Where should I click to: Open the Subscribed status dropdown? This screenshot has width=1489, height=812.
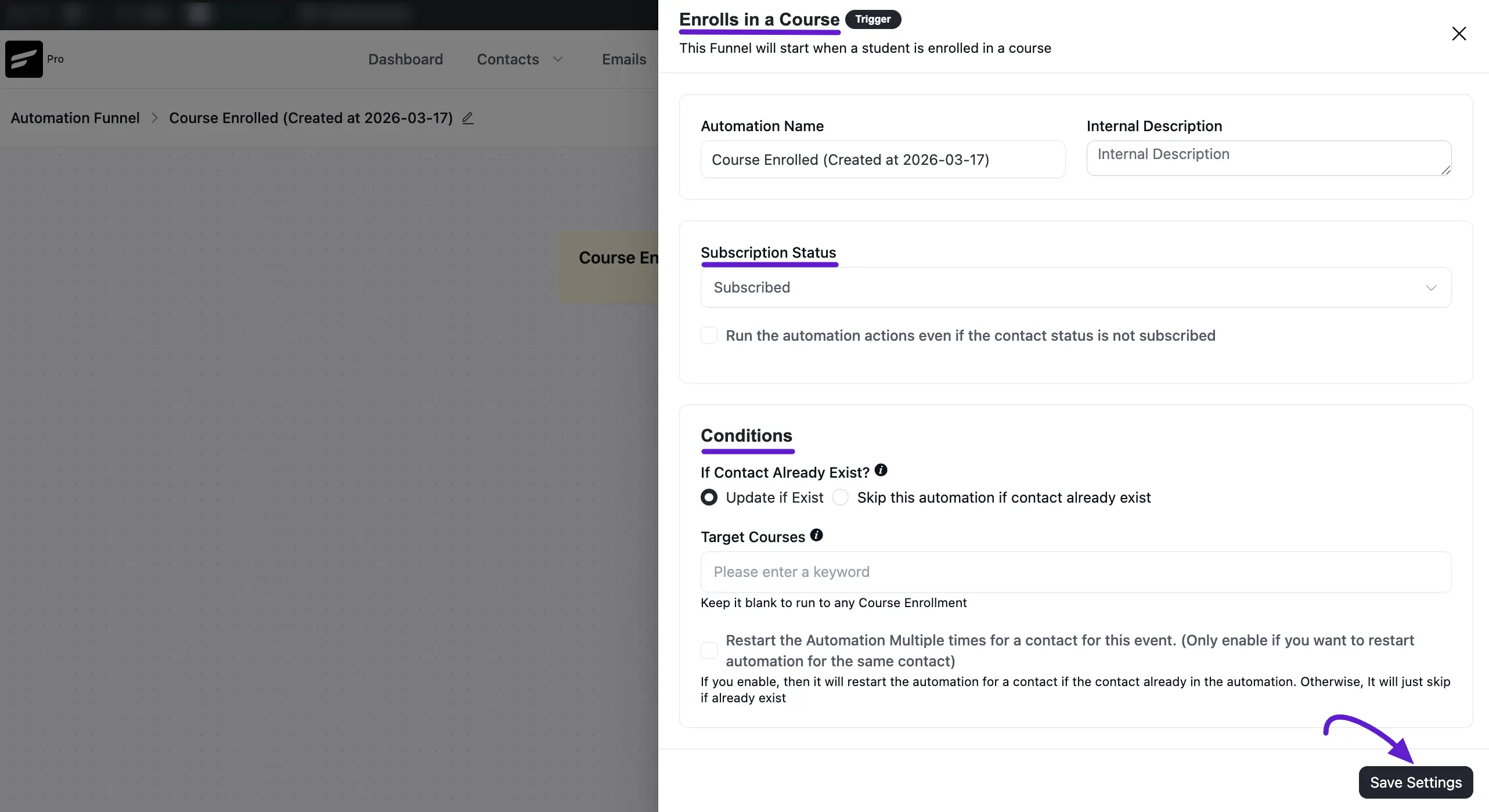[x=1076, y=287]
